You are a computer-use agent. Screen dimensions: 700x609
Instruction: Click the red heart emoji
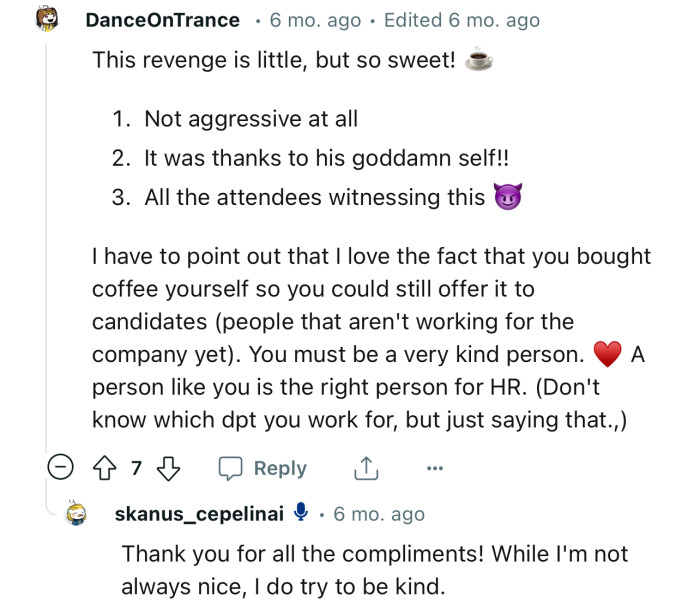click(607, 354)
